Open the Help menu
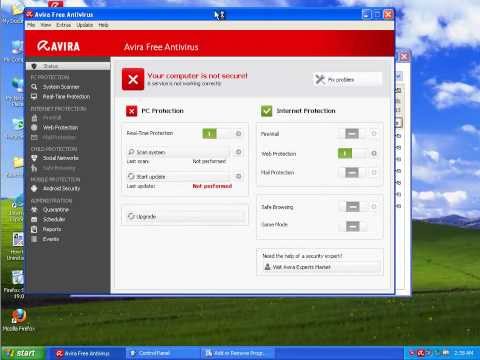This screenshot has width=480, height=360. click(103, 25)
